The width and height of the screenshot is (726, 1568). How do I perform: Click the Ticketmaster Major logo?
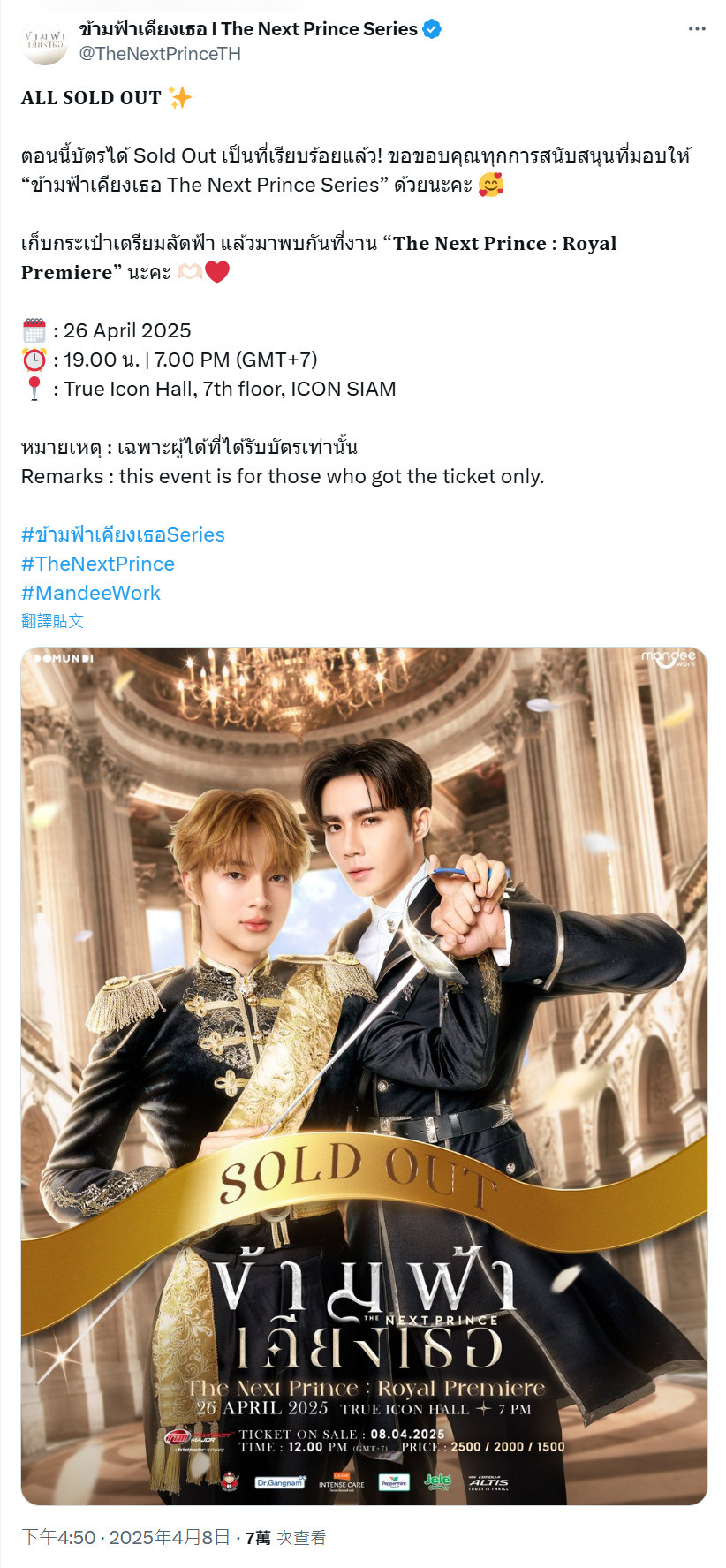click(x=193, y=1441)
